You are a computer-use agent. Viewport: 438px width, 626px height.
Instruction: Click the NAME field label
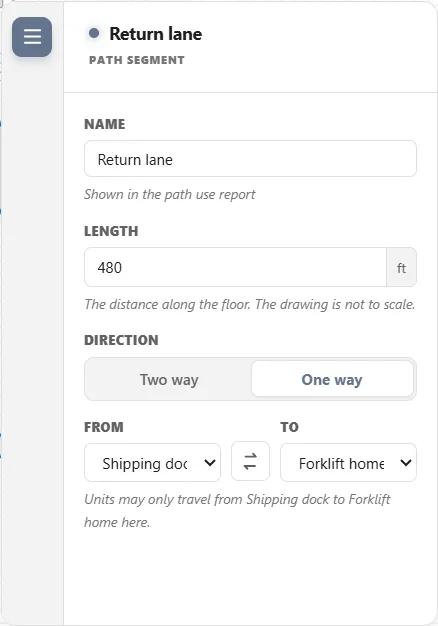(x=105, y=124)
